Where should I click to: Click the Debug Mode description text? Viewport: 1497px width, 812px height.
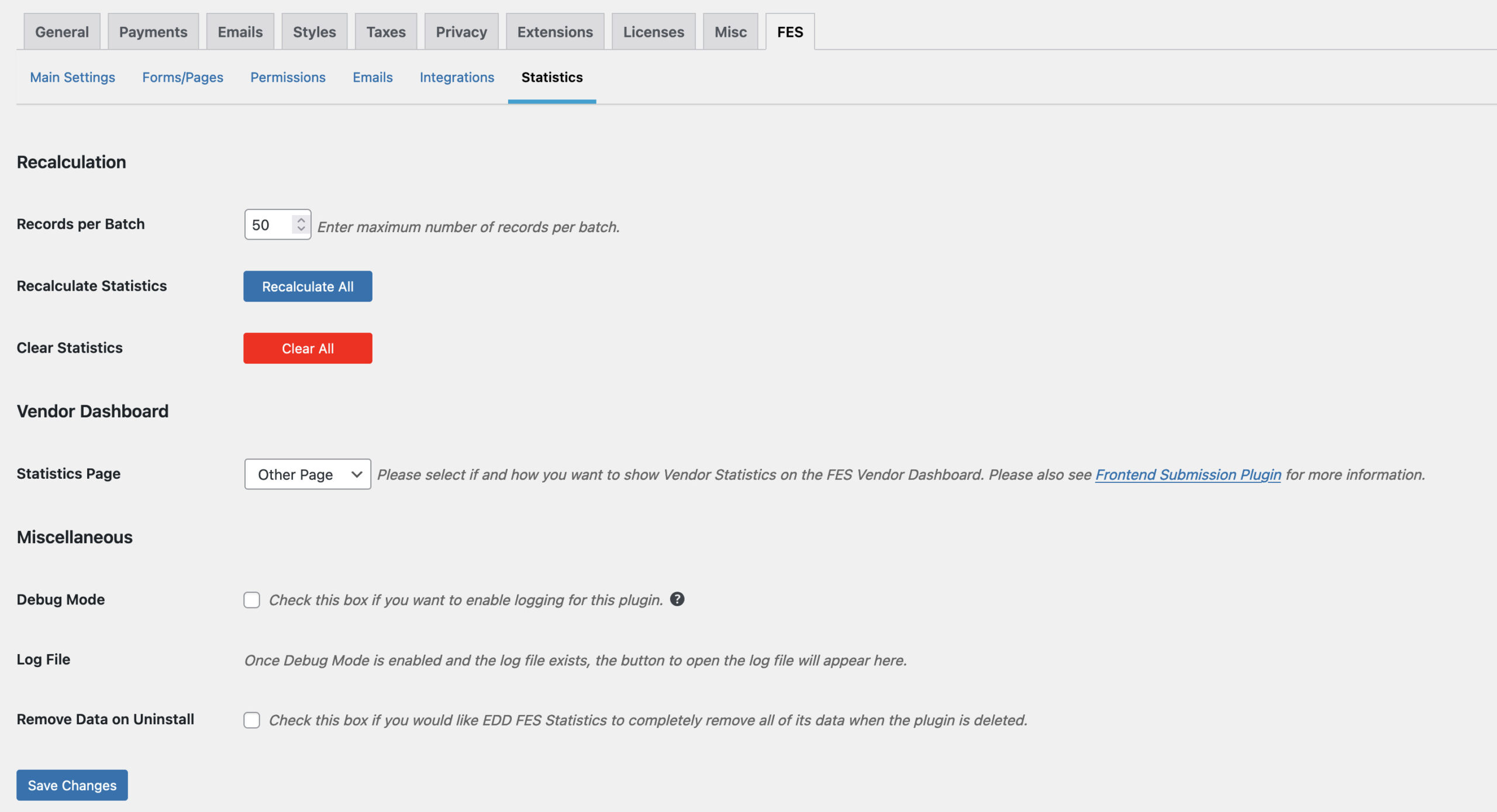pos(465,600)
